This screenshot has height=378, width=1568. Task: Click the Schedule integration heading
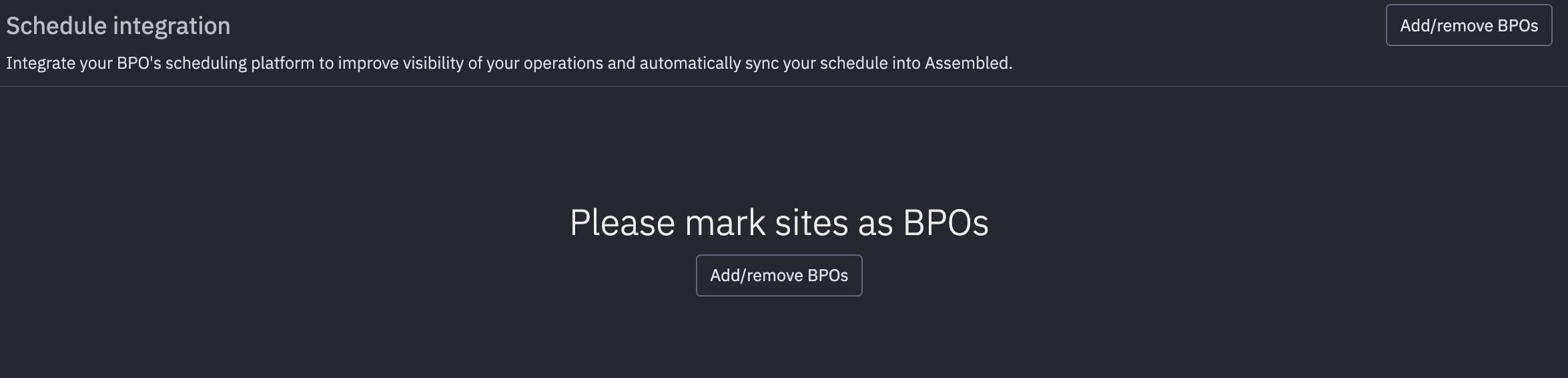118,26
